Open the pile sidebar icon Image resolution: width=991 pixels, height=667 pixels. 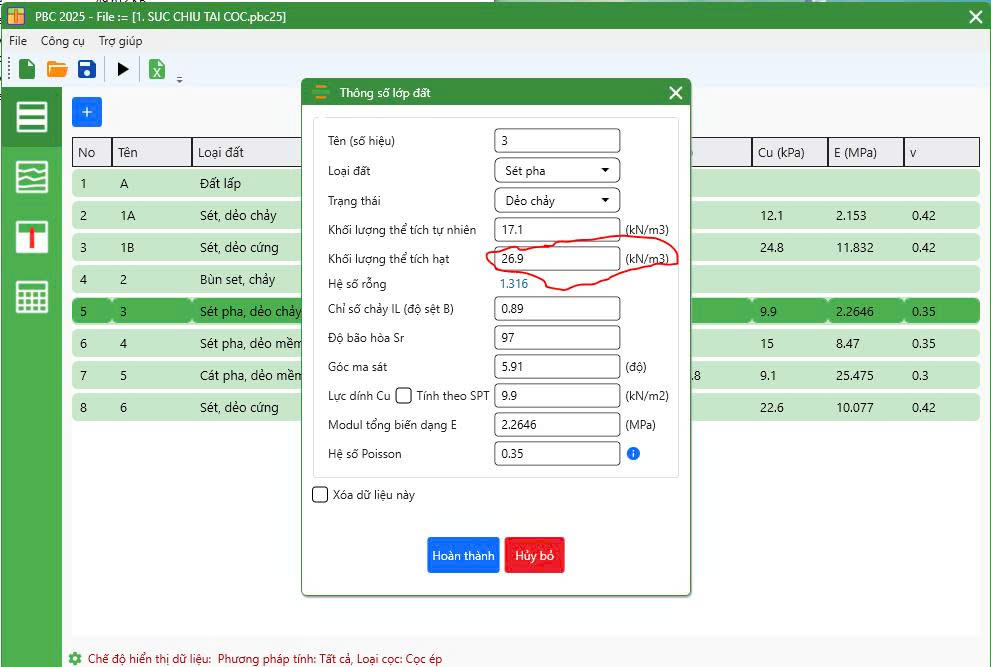tap(32, 237)
